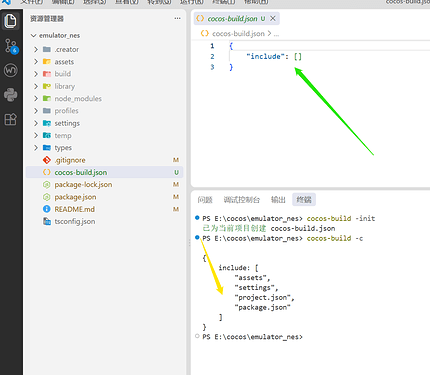Select the cocos-build.json editor tab
This screenshot has height=375, width=430.
pos(237,18)
